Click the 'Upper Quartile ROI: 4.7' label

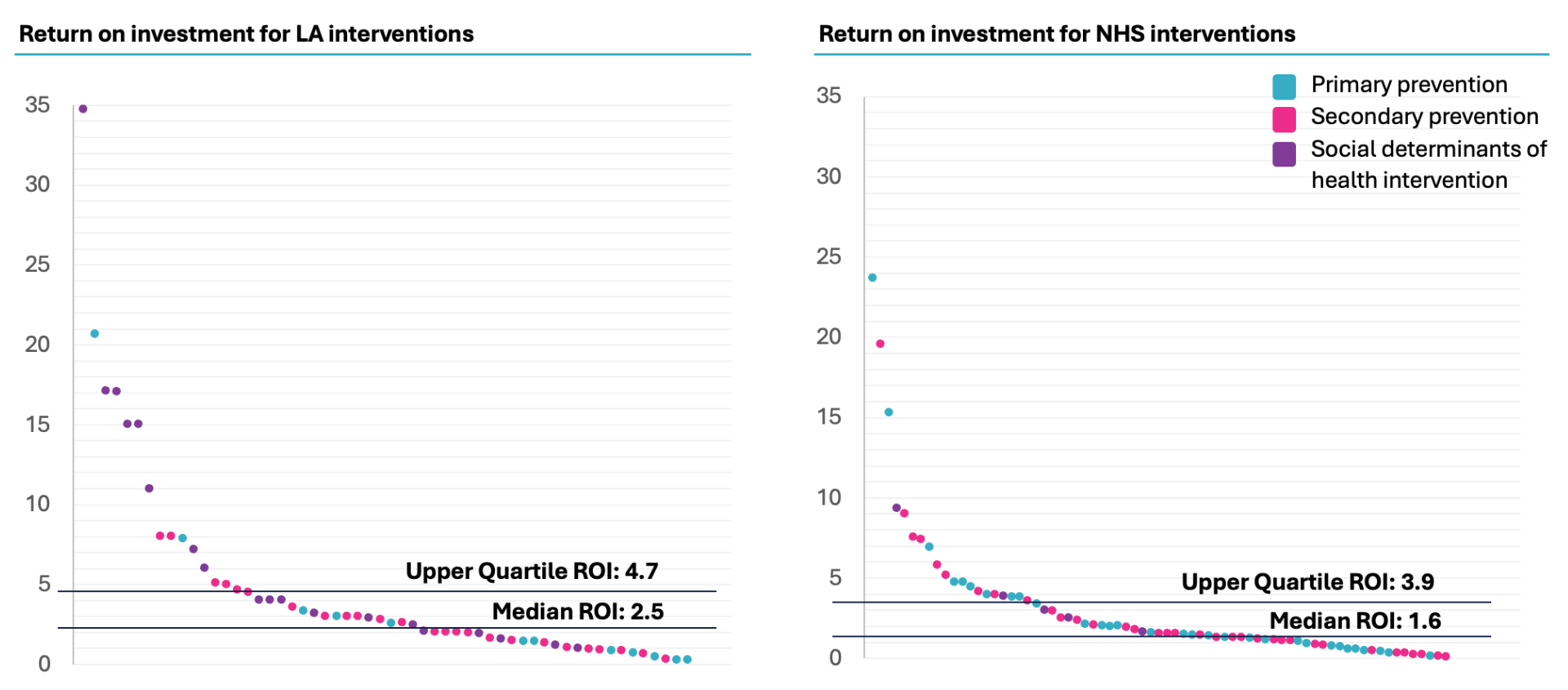click(532, 571)
